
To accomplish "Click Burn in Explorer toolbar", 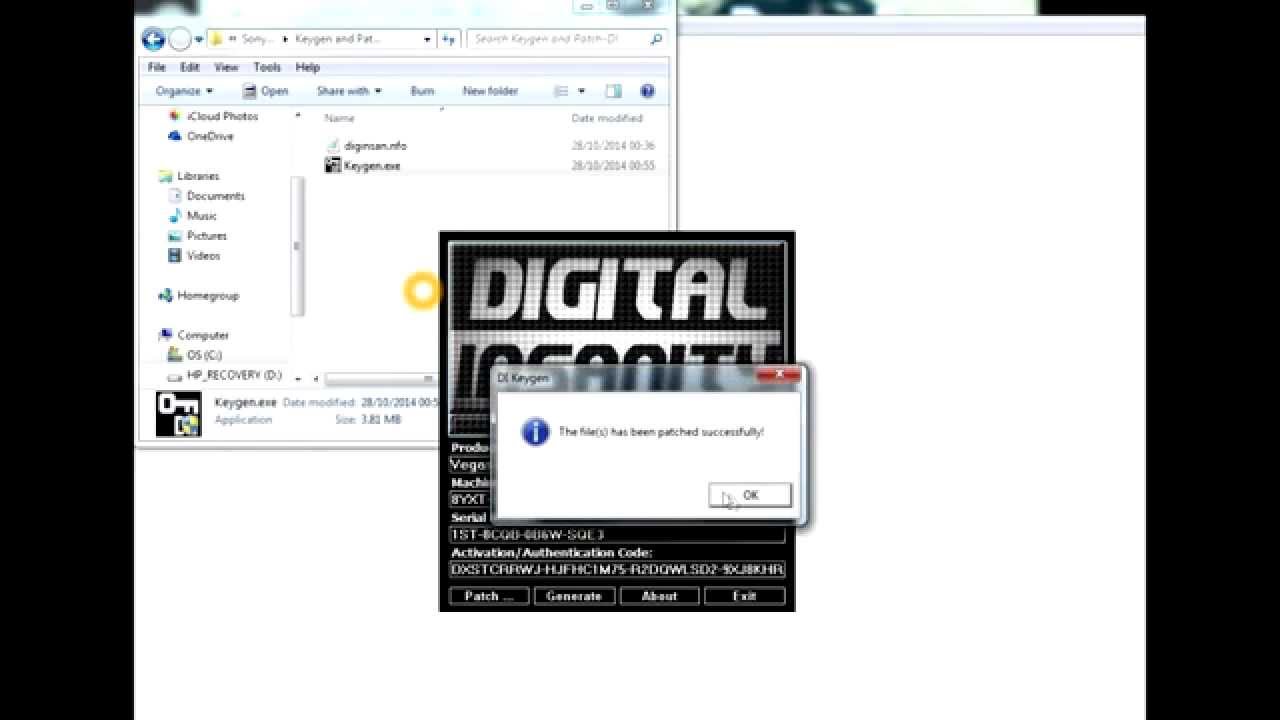I will [x=422, y=91].
